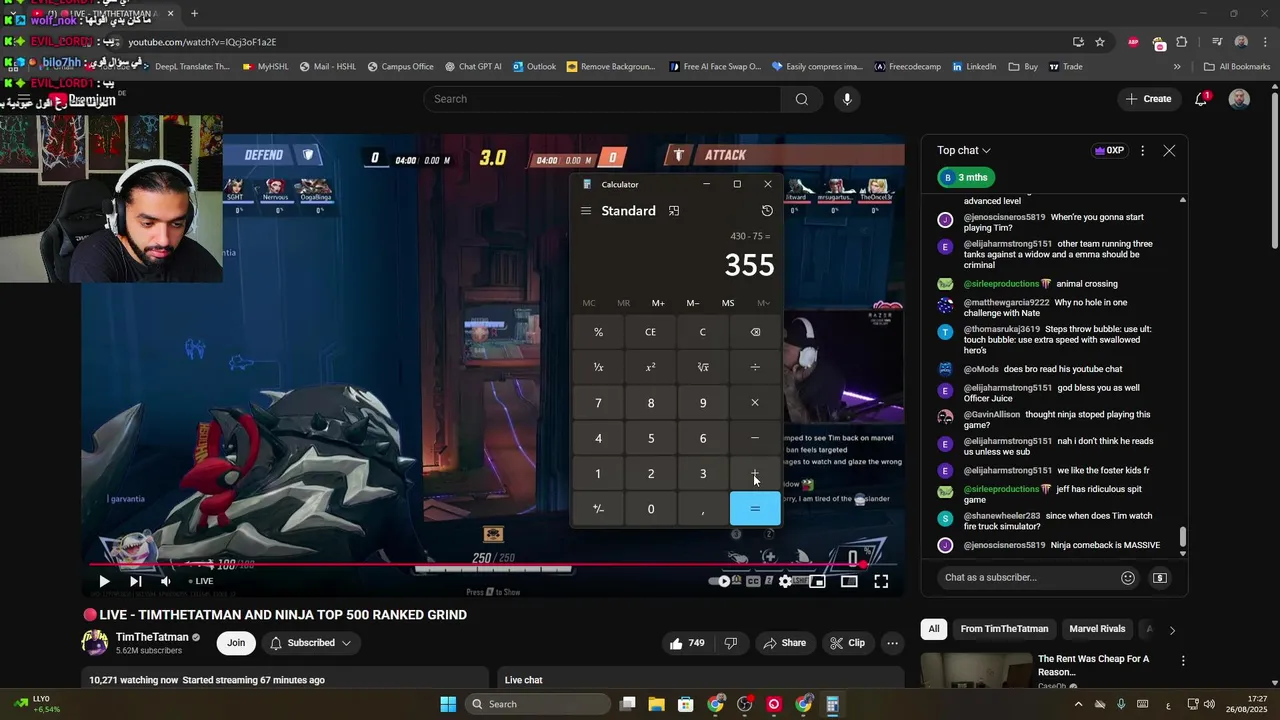The image size is (1280, 720).
Task: Click the Calculator MS memory store button
Action: coord(728,303)
